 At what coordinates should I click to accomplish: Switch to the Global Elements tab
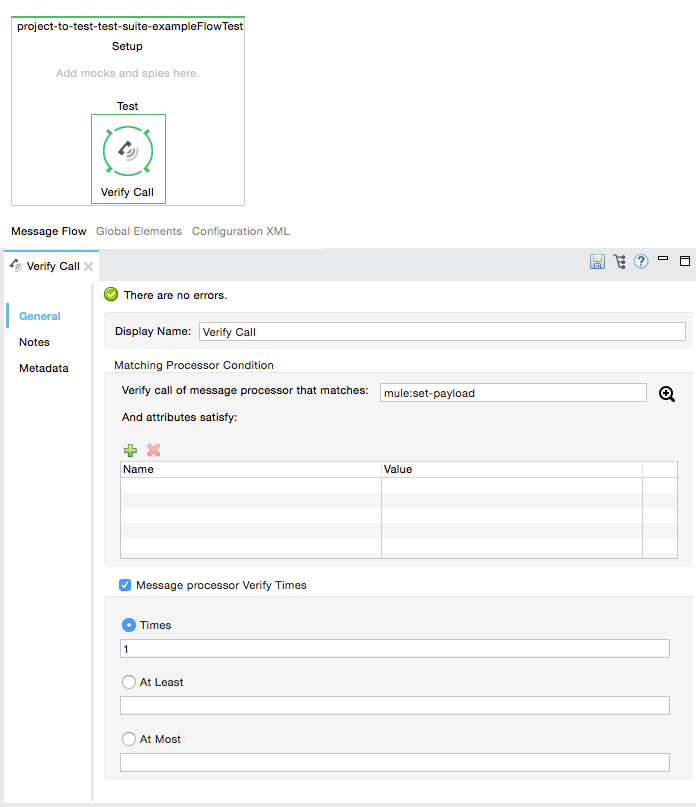(139, 231)
